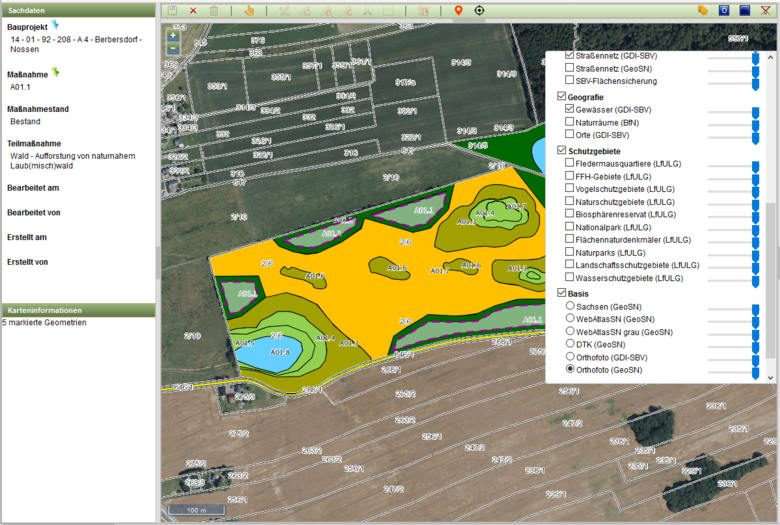This screenshot has width=780, height=525.
Task: Select the hand pointer selection tool
Action: (x=249, y=10)
